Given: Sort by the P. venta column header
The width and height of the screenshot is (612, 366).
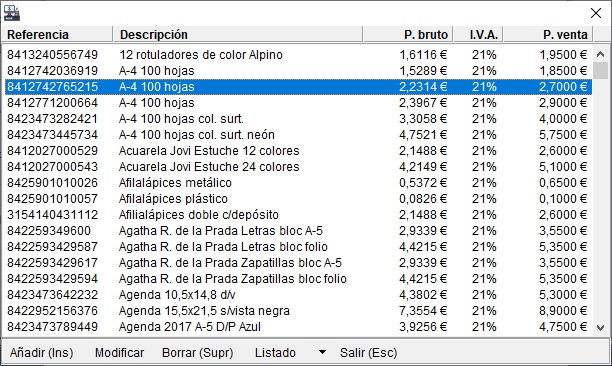Looking at the screenshot, I should [x=548, y=34].
